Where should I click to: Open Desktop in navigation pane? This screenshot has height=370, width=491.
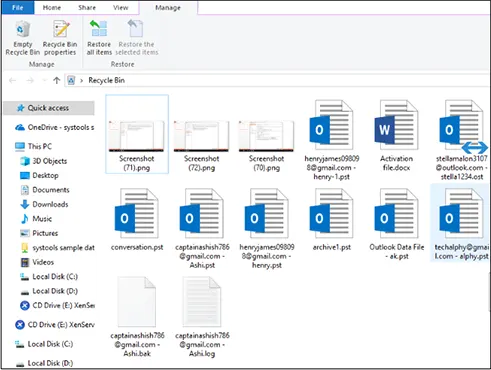[x=39, y=175]
